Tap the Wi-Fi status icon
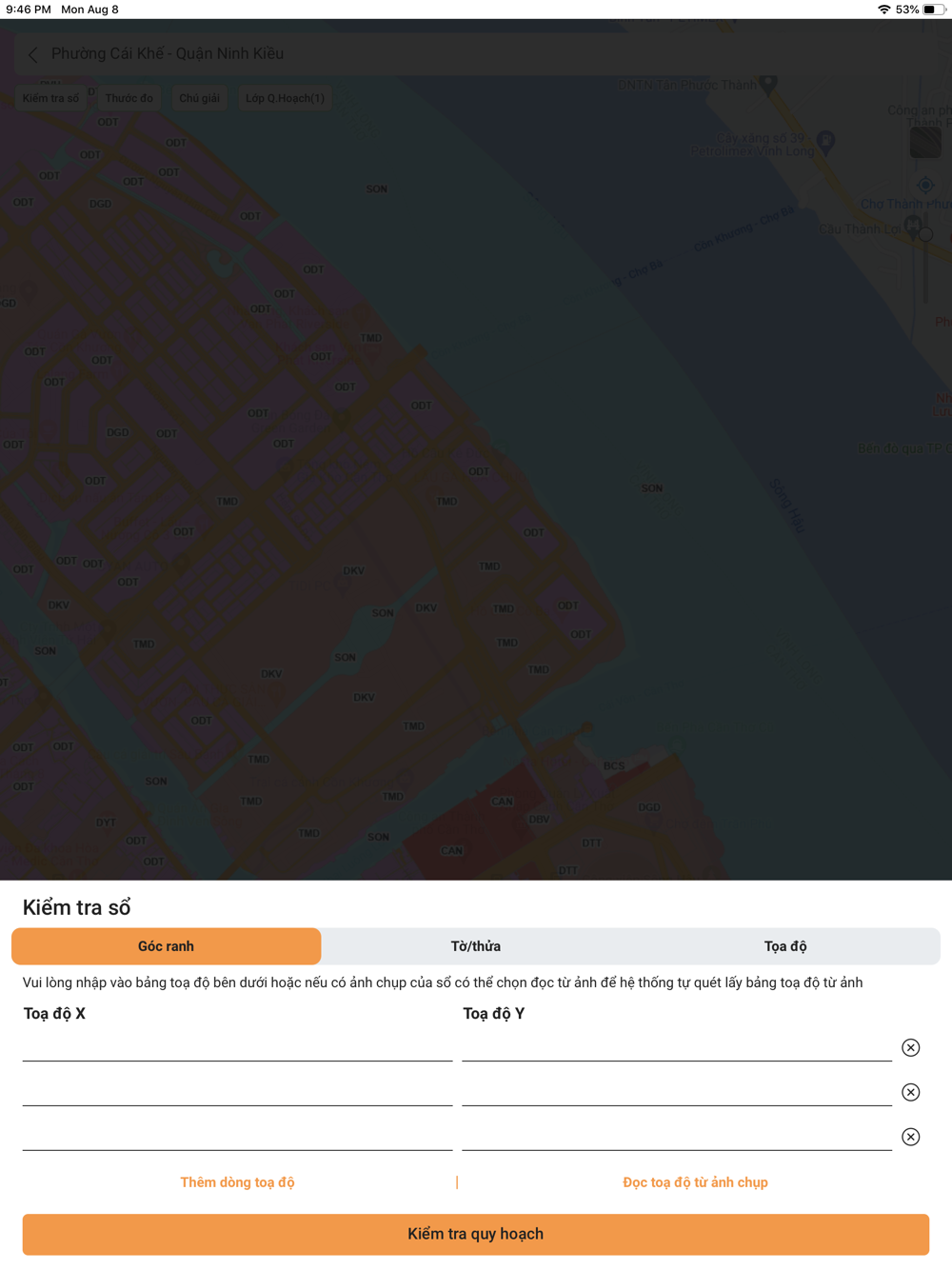The height and width of the screenshot is (1270, 952). pyautogui.click(x=883, y=10)
